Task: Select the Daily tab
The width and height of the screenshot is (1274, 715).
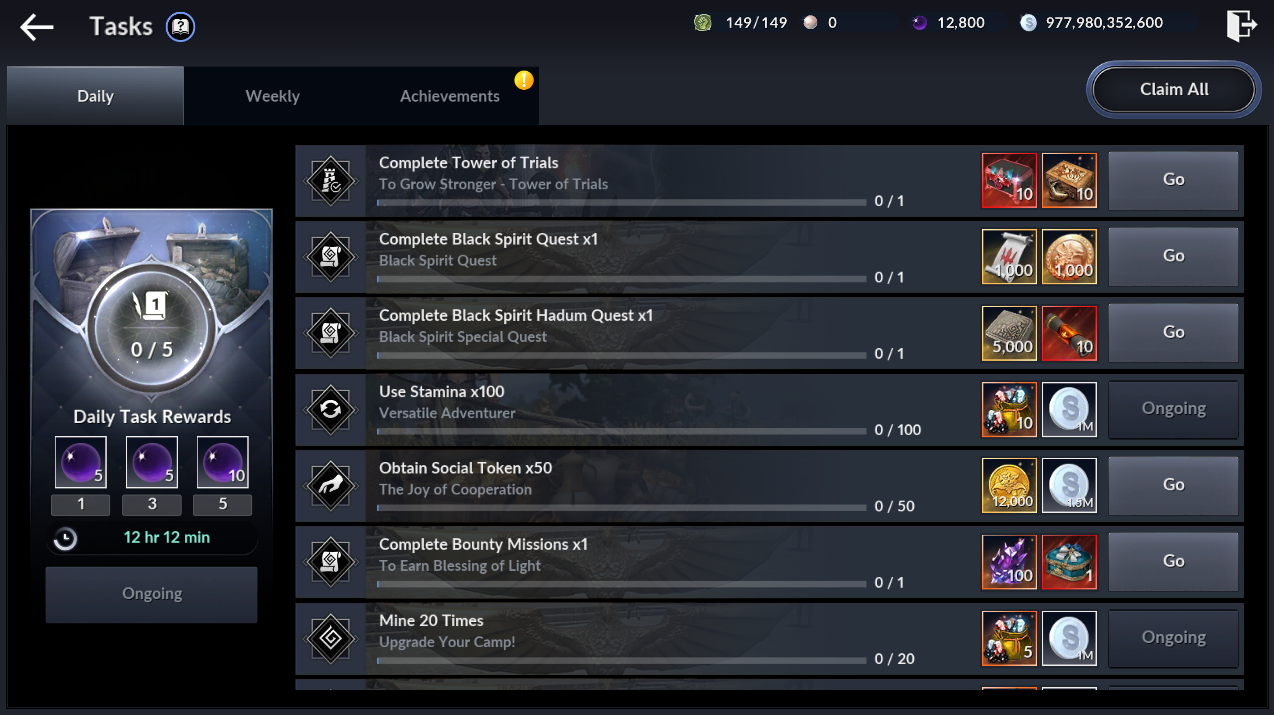Action: [95, 96]
